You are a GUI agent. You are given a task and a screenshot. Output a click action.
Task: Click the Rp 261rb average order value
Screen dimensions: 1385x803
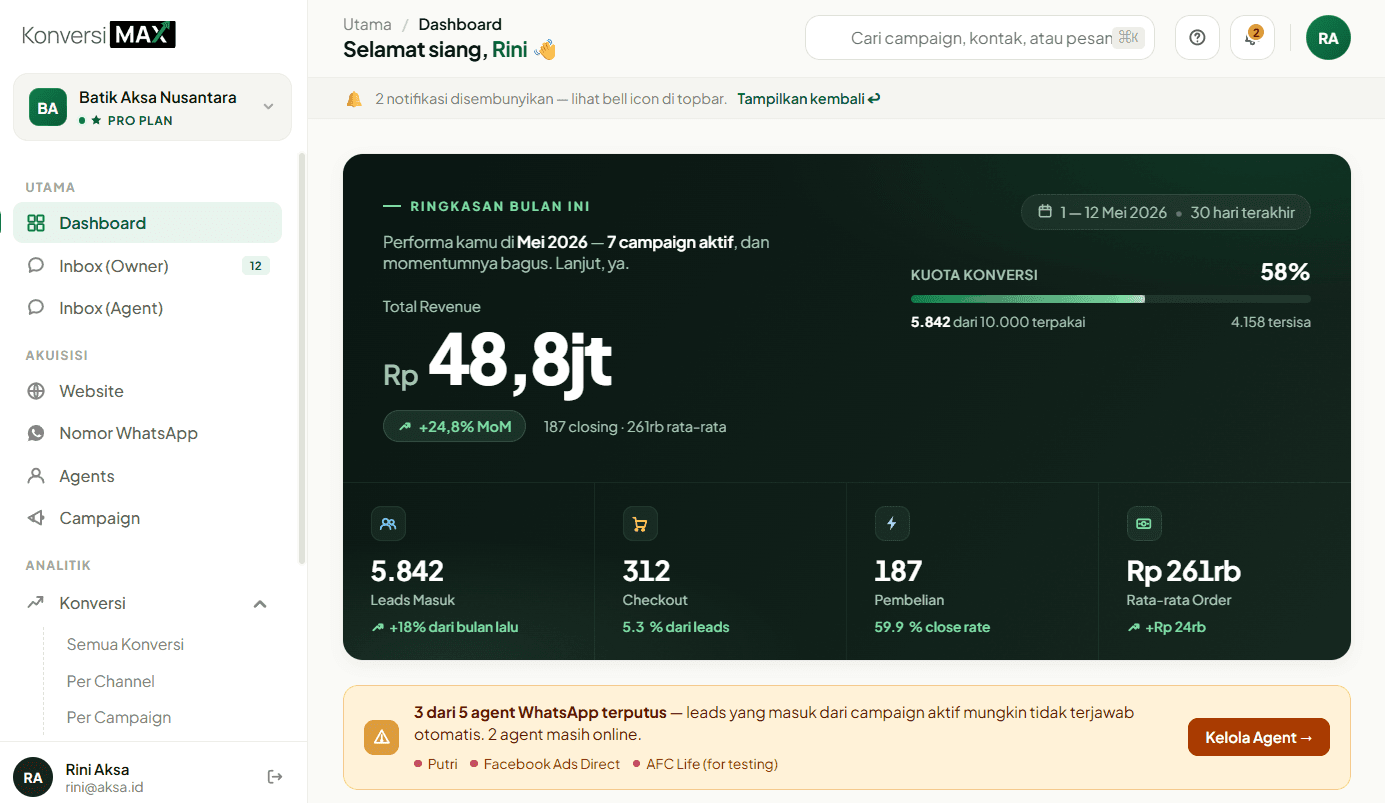tap(1184, 571)
